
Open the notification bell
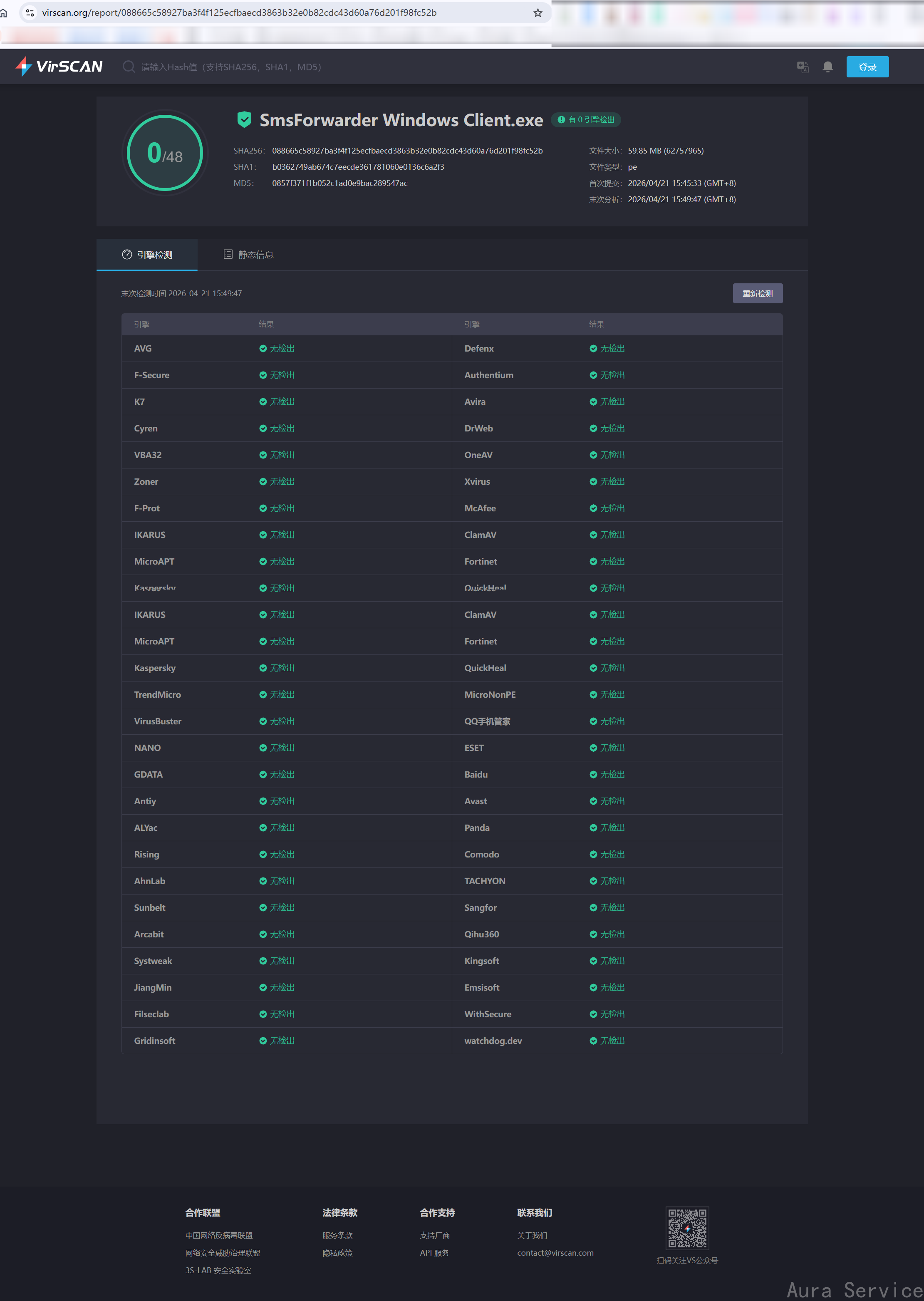(827, 67)
